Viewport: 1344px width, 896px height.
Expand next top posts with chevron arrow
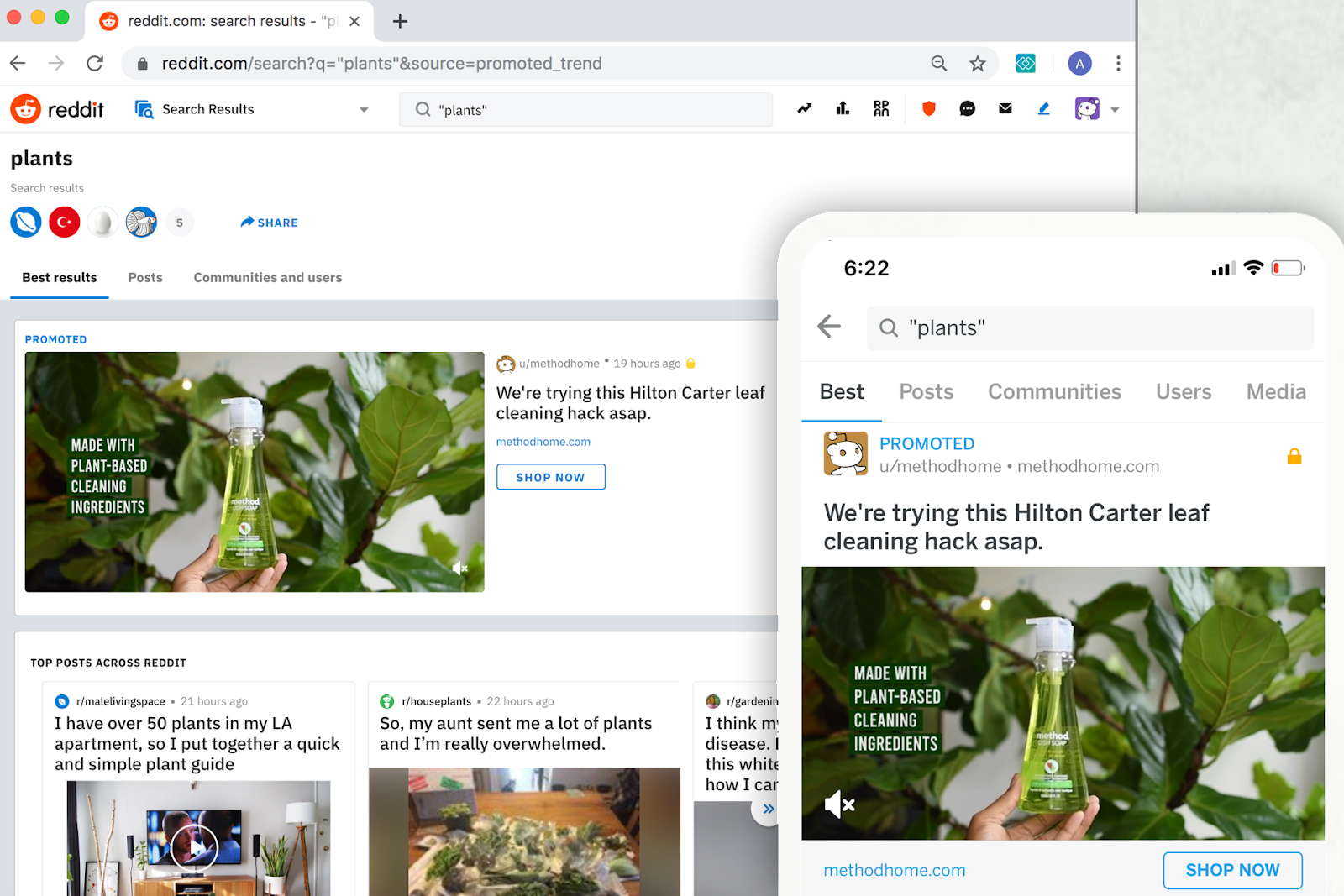768,809
